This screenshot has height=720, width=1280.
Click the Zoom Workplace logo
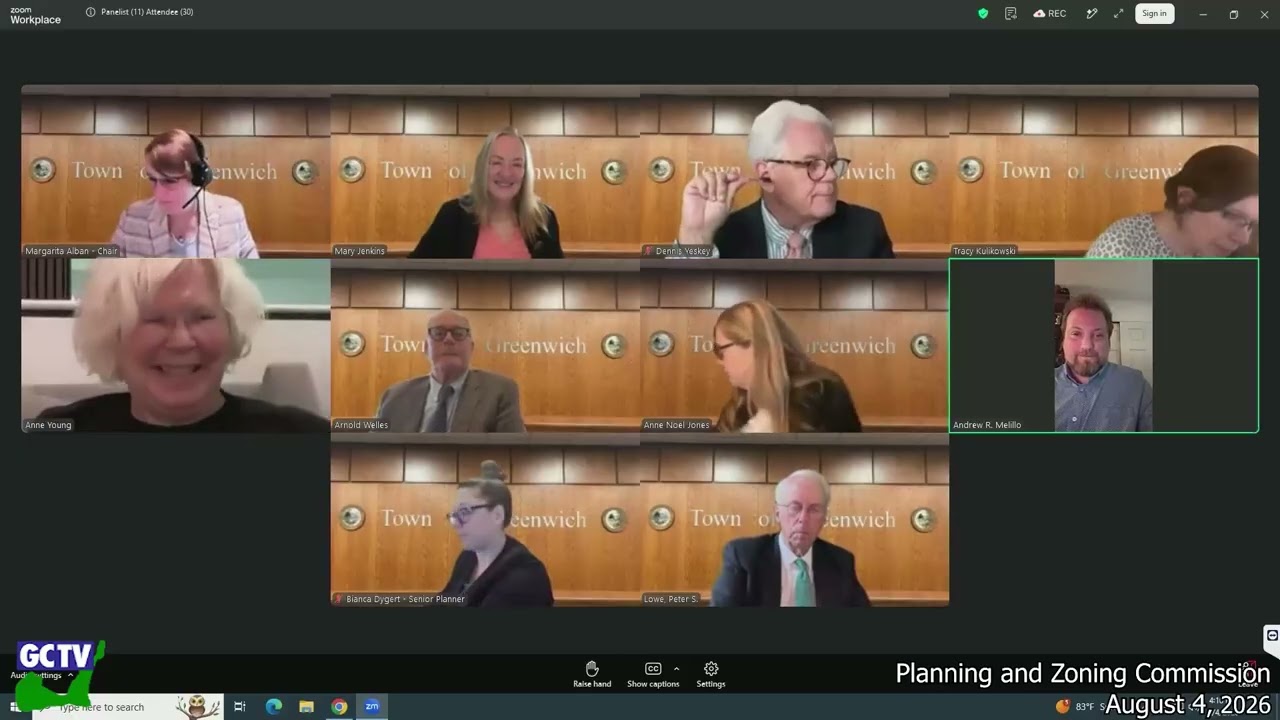pyautogui.click(x=35, y=15)
